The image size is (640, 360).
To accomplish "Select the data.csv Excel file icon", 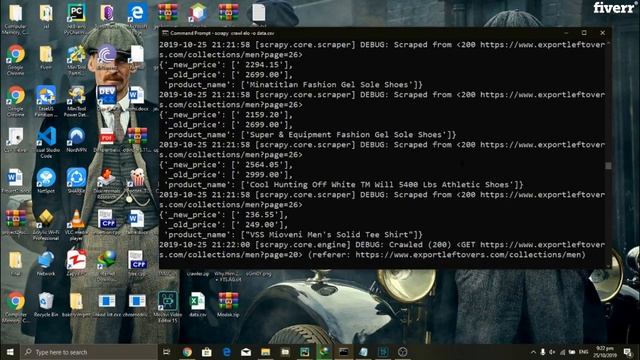I will click(x=198, y=301).
